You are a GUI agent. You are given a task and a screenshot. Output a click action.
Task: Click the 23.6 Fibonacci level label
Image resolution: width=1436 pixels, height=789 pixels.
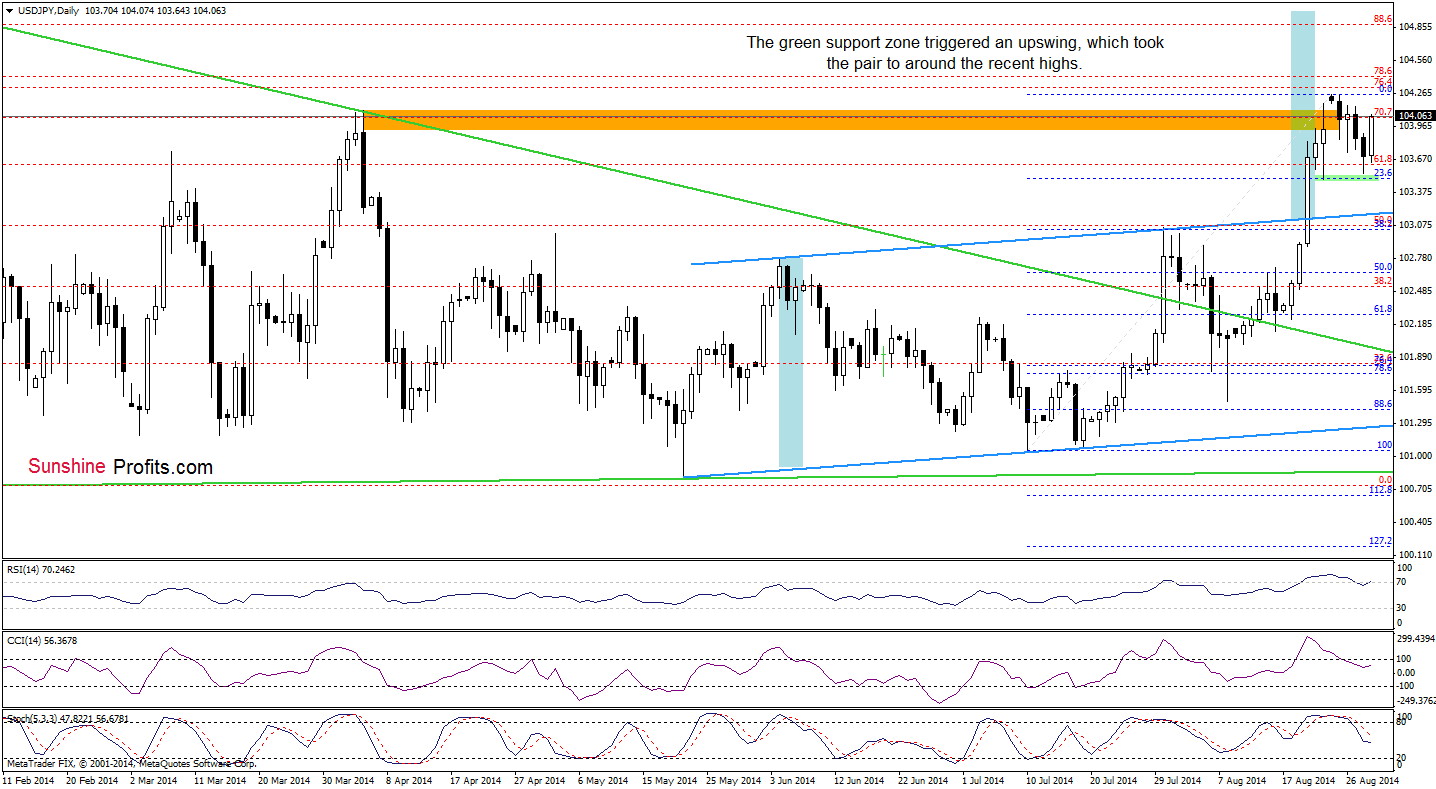click(1384, 173)
